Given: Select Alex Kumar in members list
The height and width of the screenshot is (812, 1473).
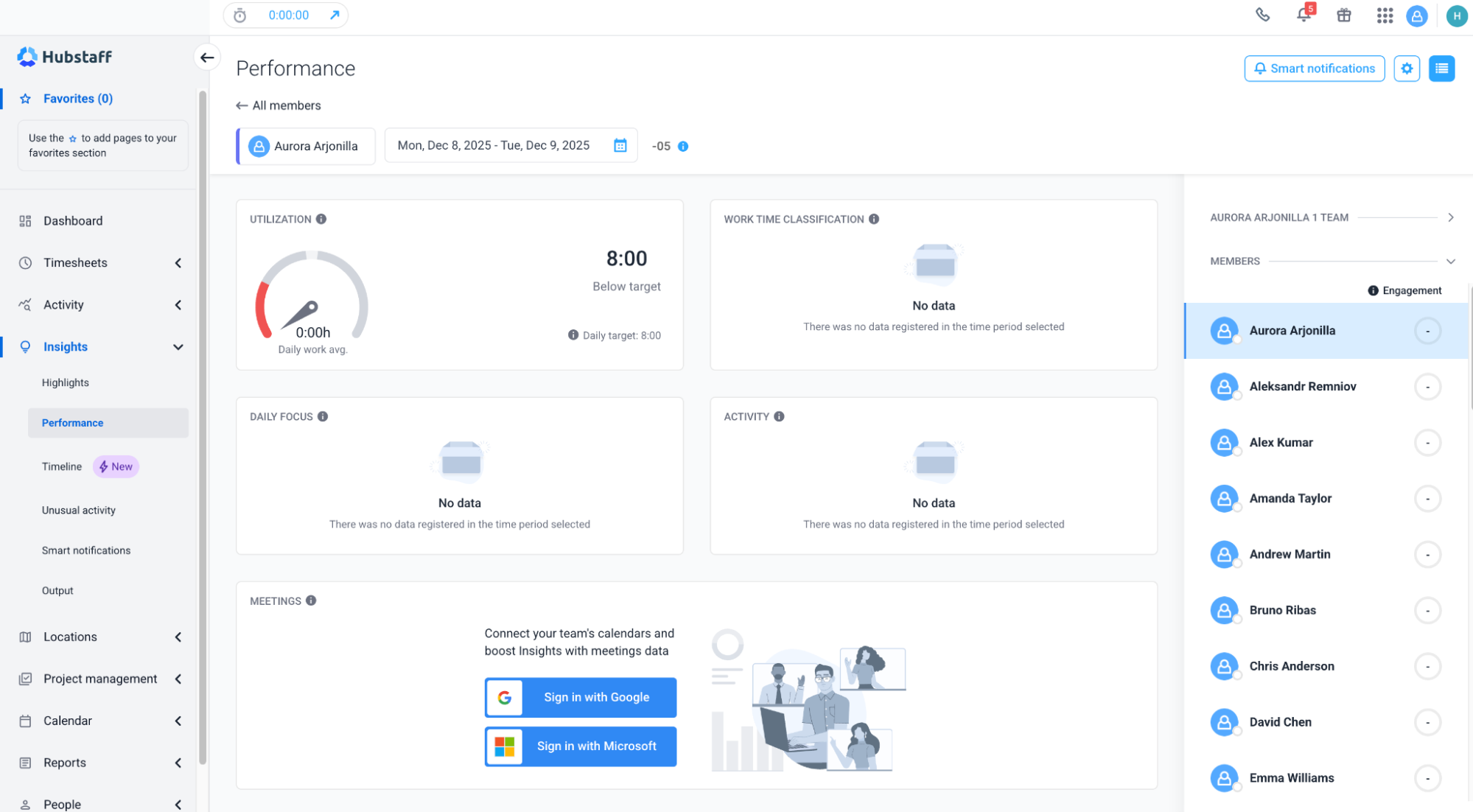Looking at the screenshot, I should coord(1281,442).
